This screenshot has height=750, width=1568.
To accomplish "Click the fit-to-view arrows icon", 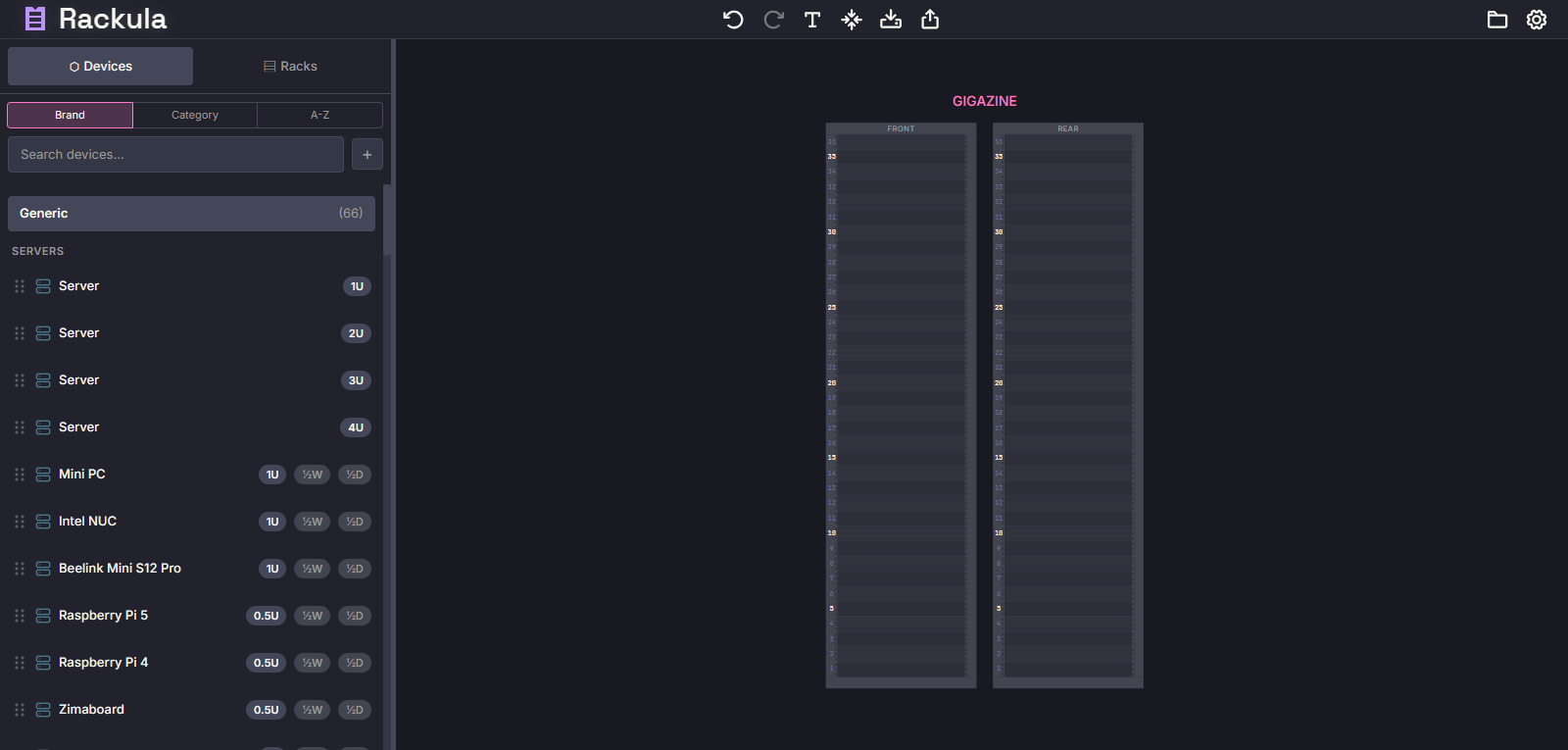I will point(852,20).
